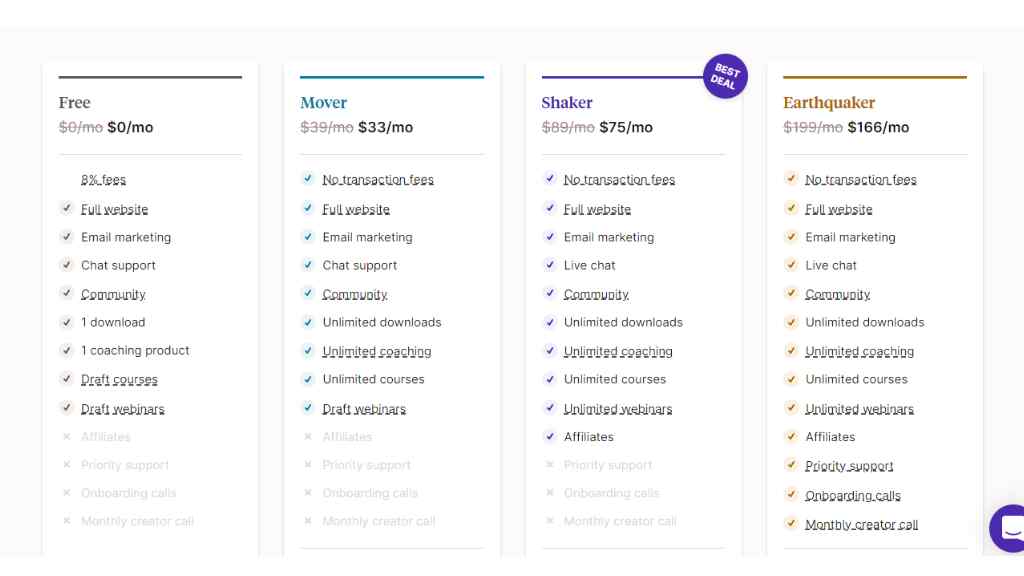Click checkmark beside Earthquaker Priority support

(791, 465)
